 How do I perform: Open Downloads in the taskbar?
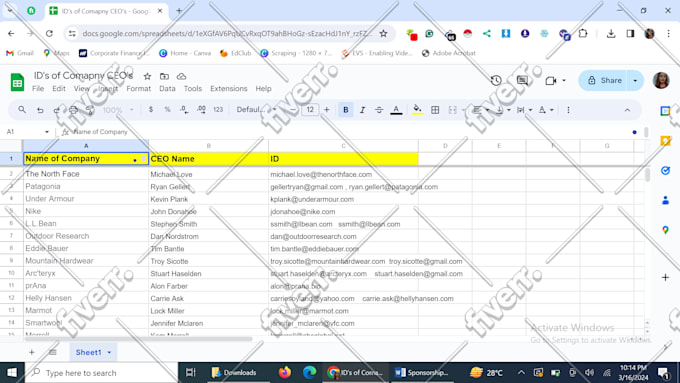click(234, 373)
